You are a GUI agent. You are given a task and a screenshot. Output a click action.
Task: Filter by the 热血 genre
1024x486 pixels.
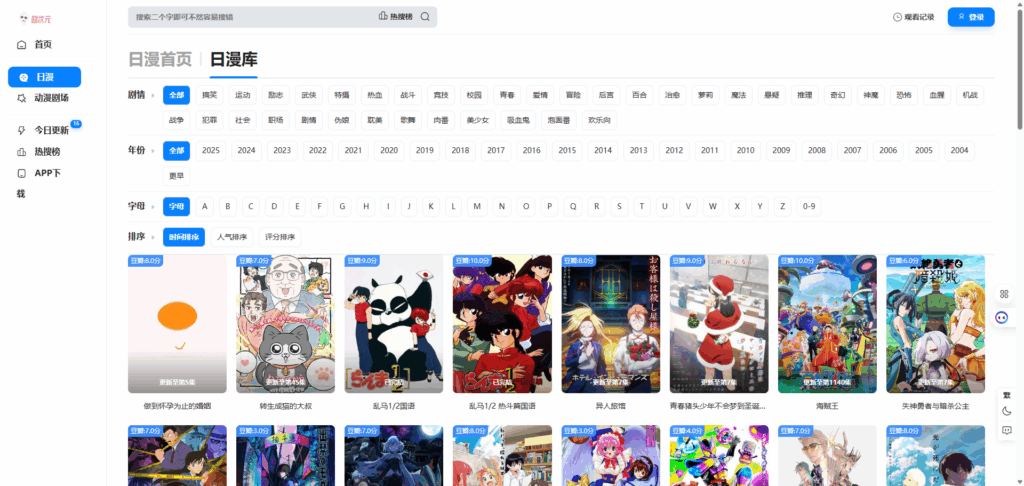375,95
